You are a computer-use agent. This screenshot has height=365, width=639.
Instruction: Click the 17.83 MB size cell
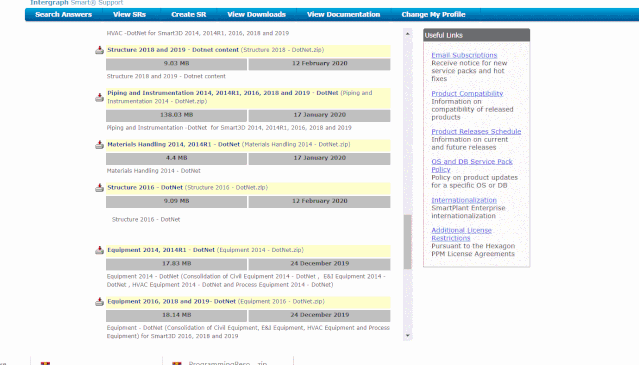pyautogui.click(x=176, y=264)
